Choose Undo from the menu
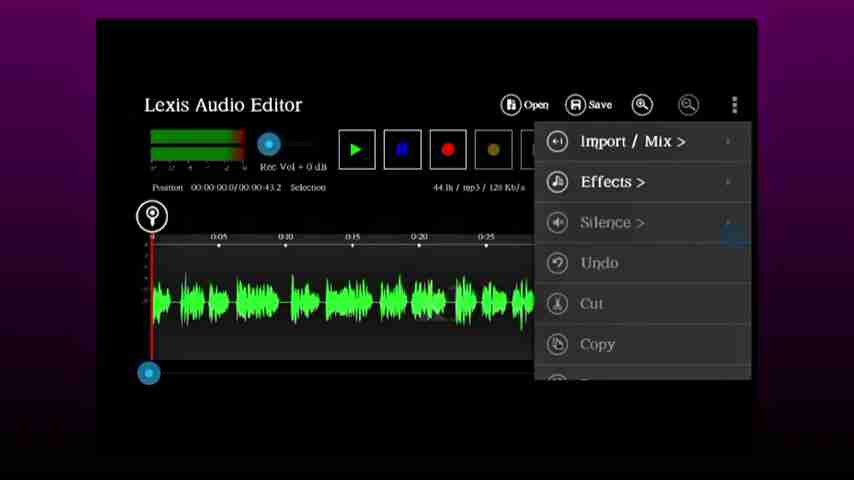Screen dimensions: 854x480 click(x=643, y=263)
